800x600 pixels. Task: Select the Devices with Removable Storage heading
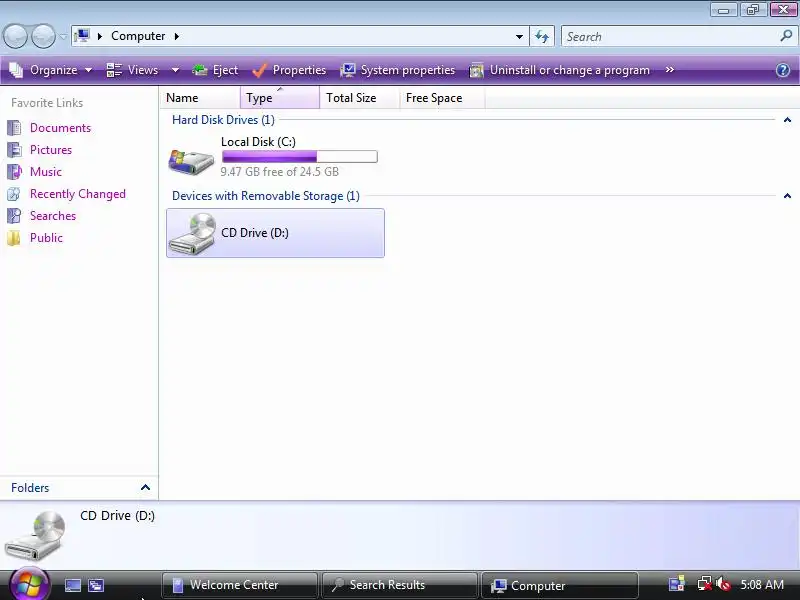coord(265,196)
